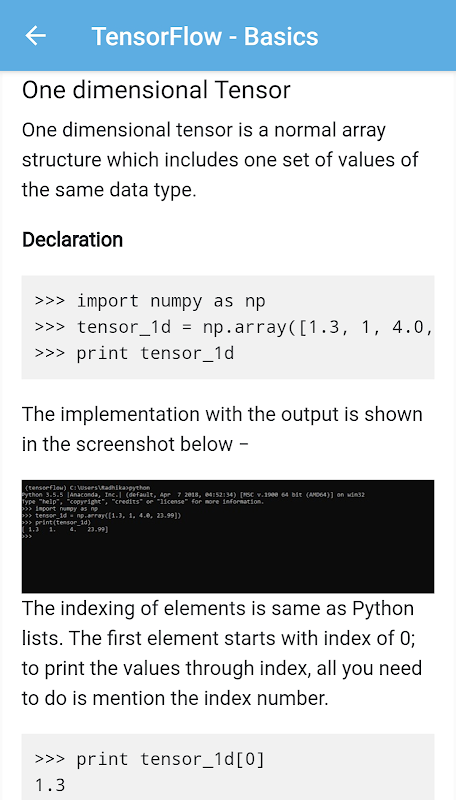Tap the Anaconda Python version line in screenshot
The image size is (456, 800).
[x=193, y=495]
